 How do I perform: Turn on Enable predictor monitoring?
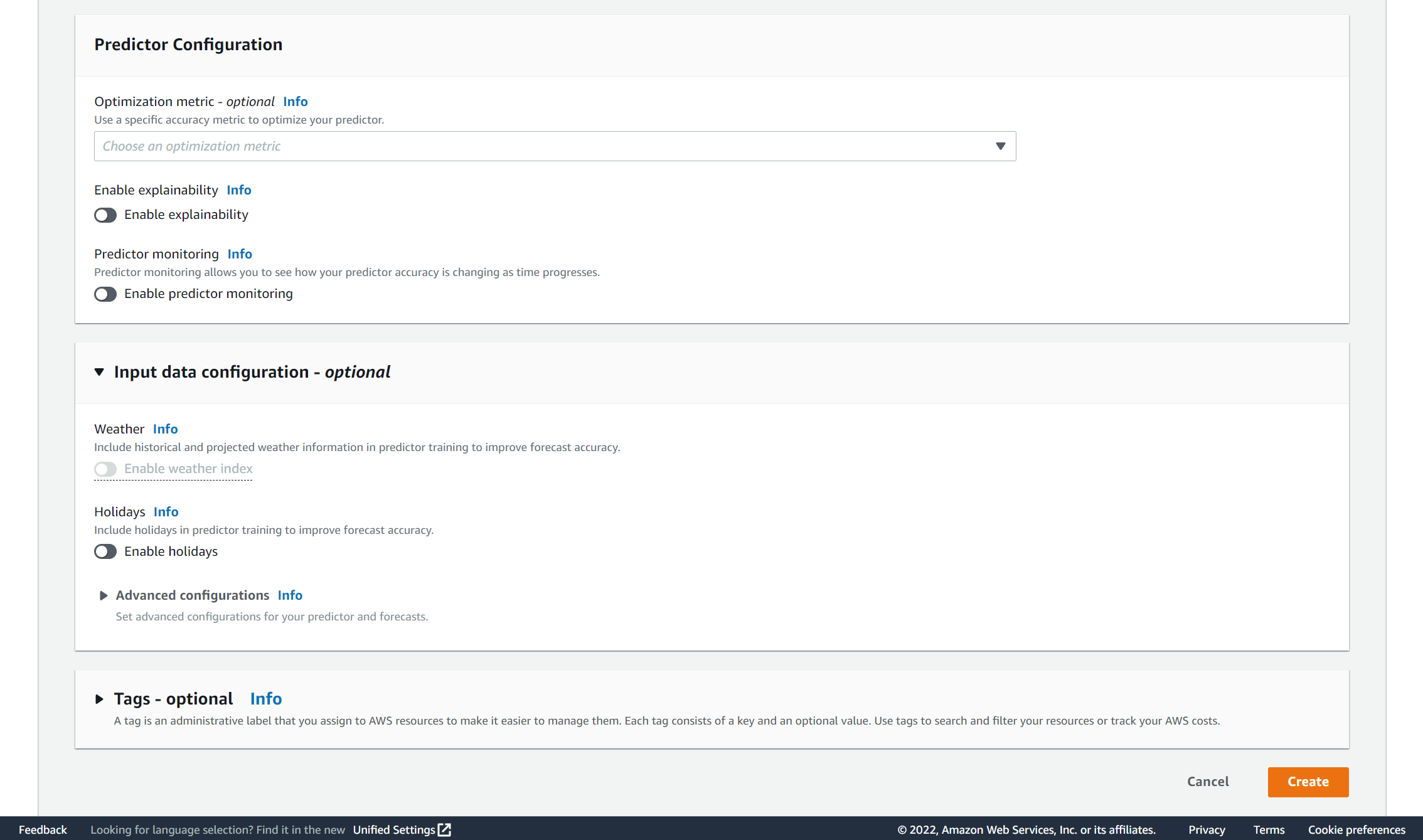(105, 294)
